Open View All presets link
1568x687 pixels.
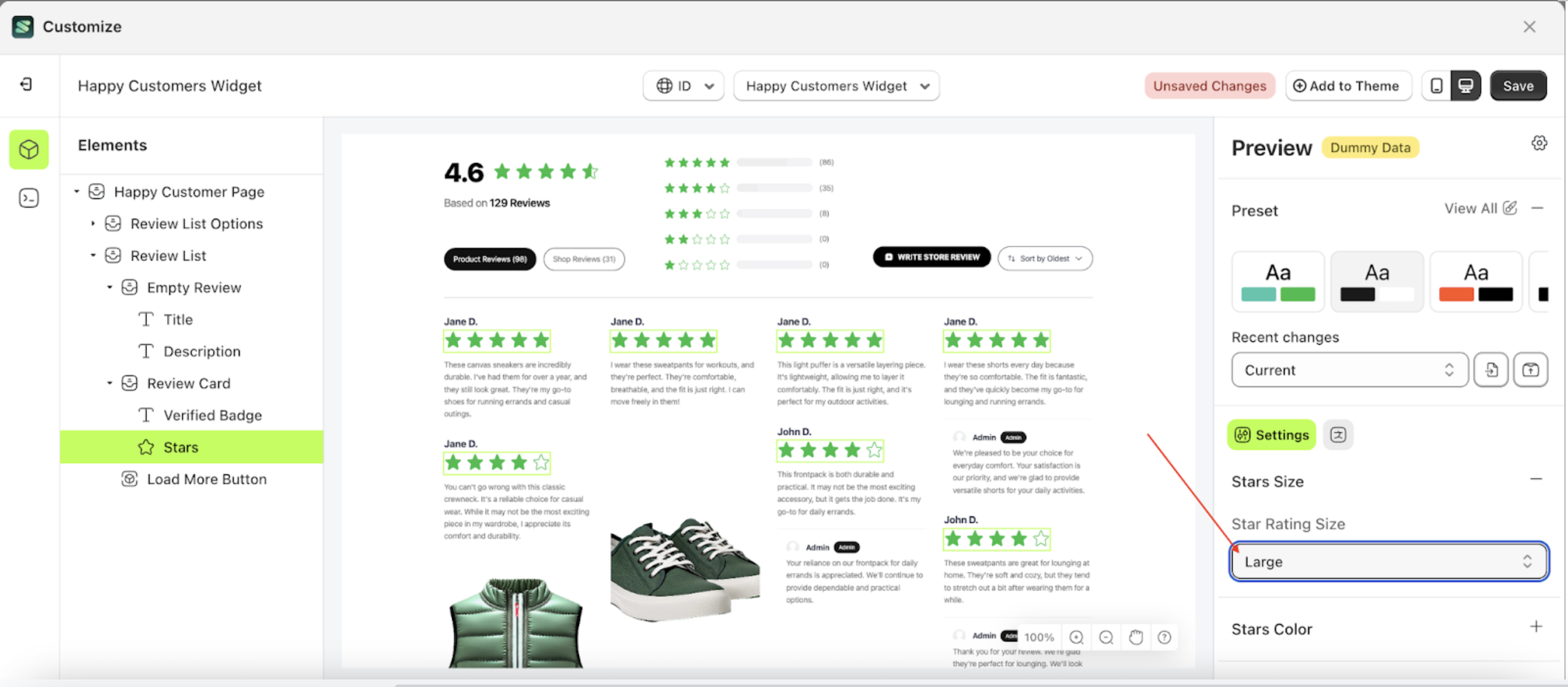point(1472,208)
